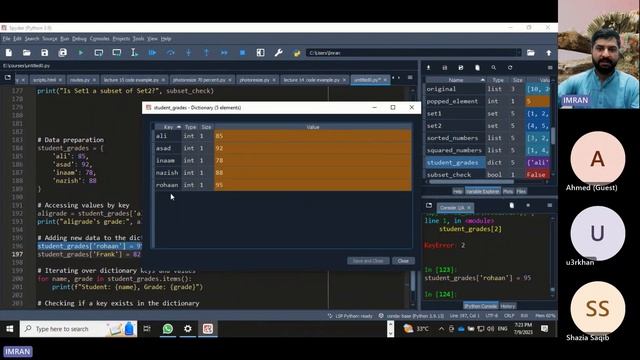Screen dimensions: 640x360
Task: Click Refresh variables icon in Variable Explorer
Action: [510, 68]
